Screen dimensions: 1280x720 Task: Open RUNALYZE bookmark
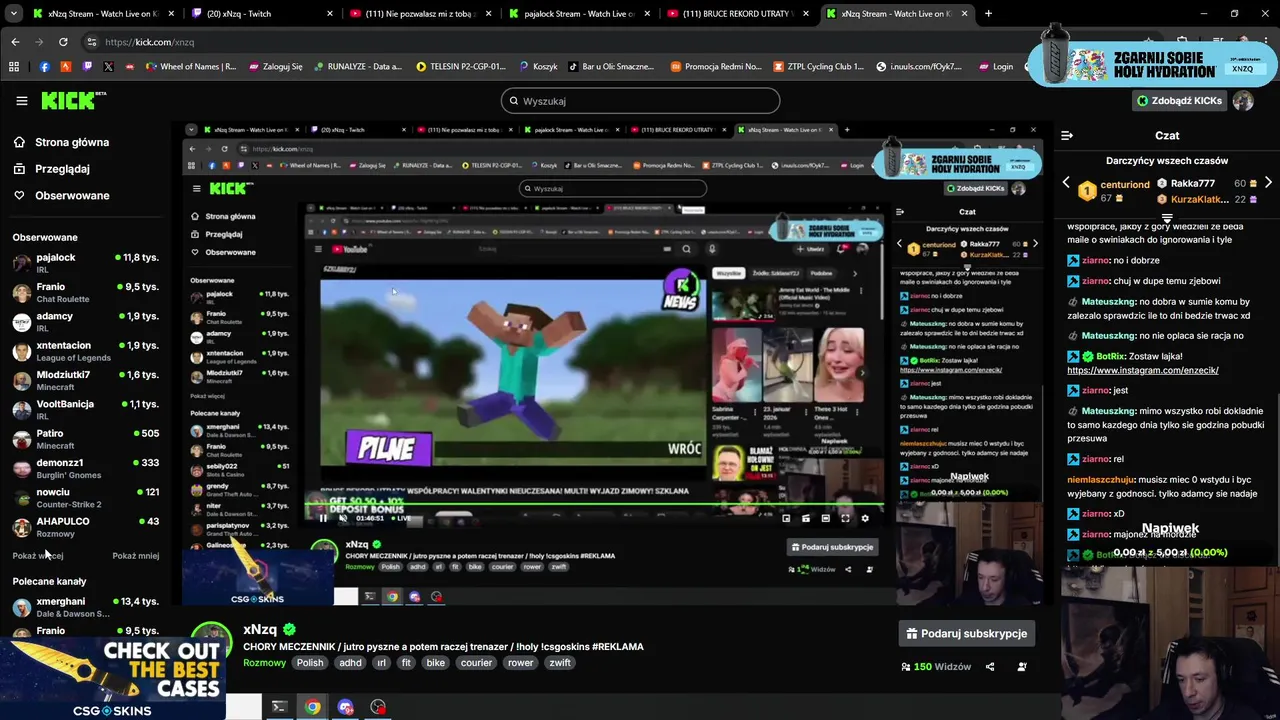click(356, 67)
